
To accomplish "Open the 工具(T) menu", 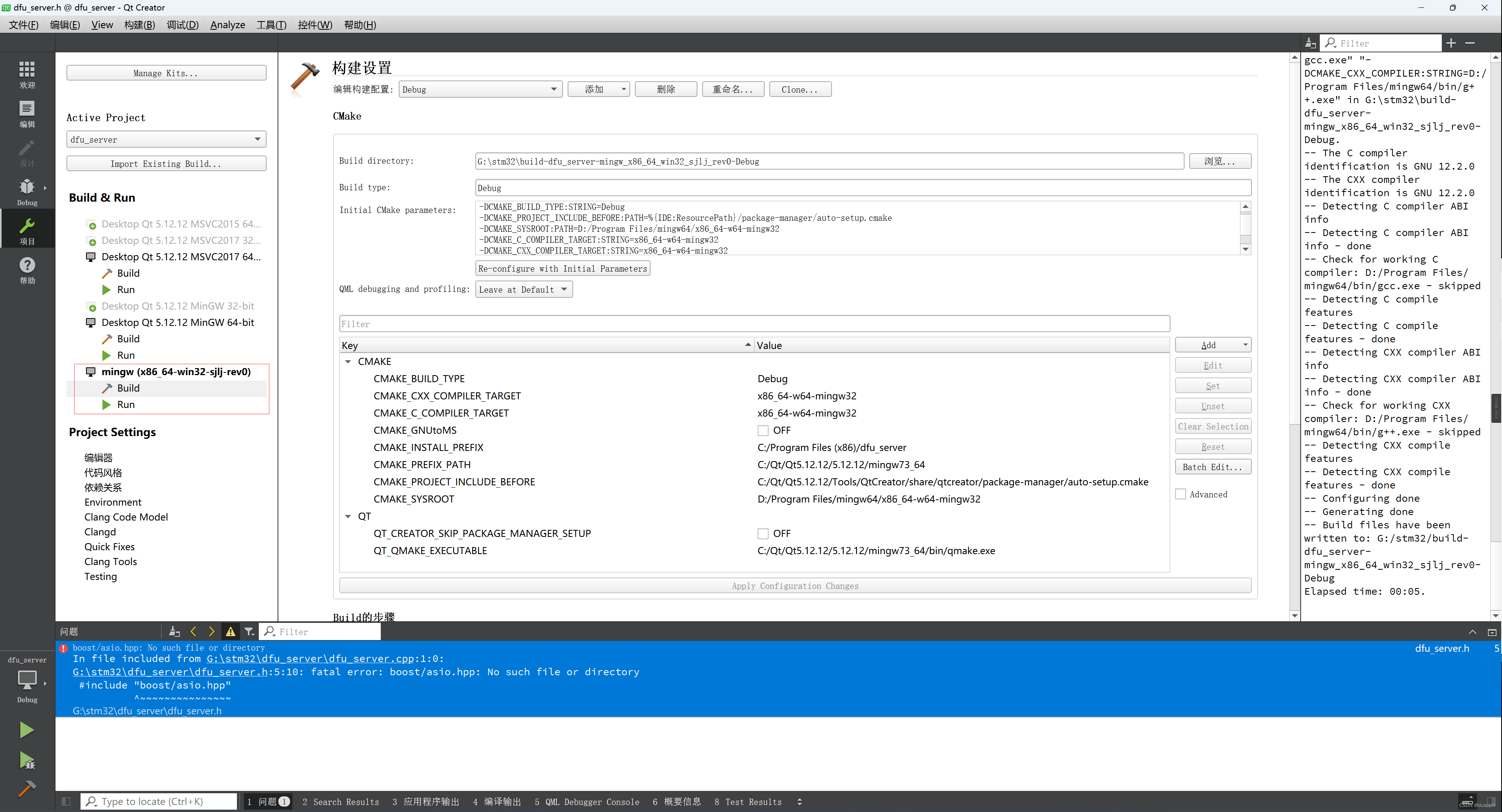I will (271, 25).
